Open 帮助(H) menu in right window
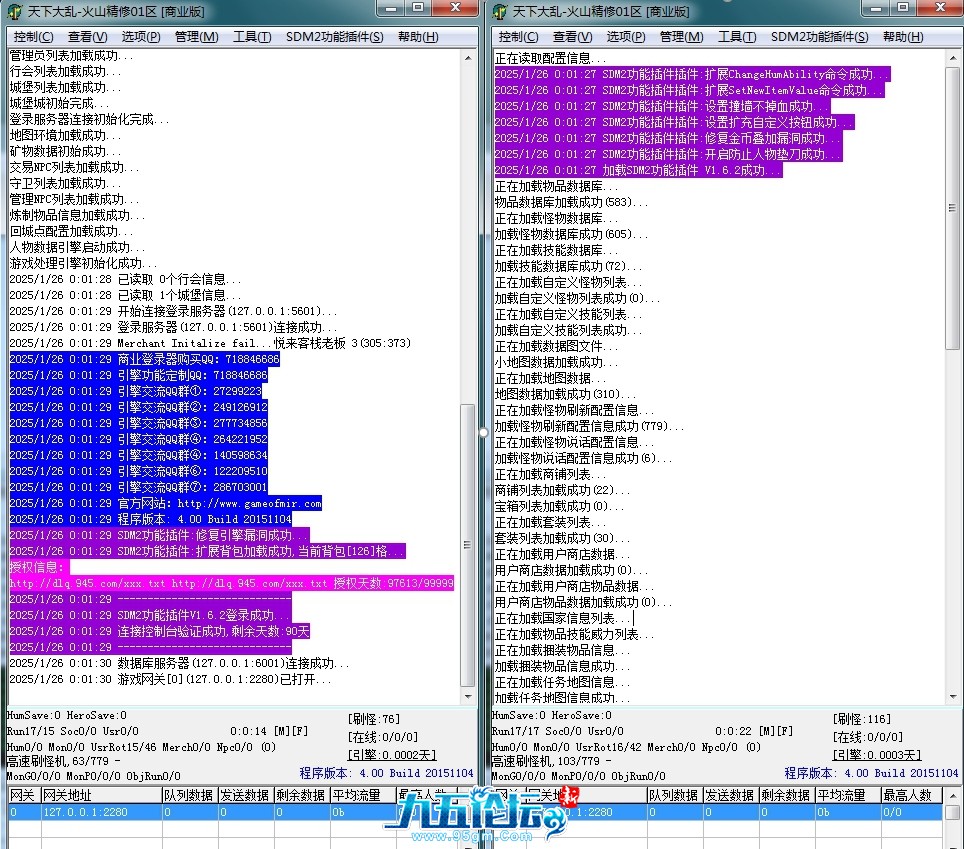 pyautogui.click(x=903, y=37)
